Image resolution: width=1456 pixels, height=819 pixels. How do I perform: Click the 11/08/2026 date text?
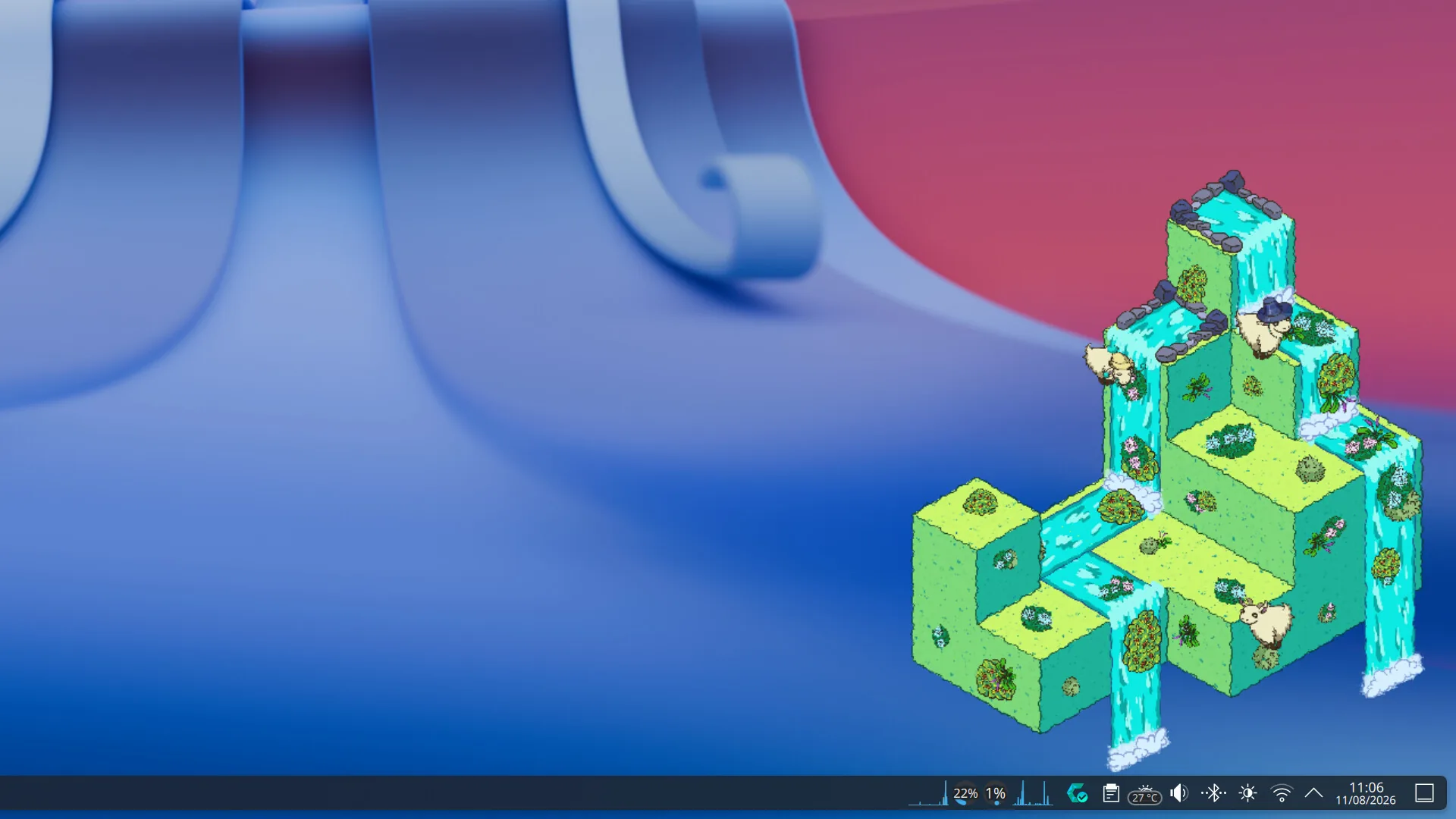click(1366, 800)
